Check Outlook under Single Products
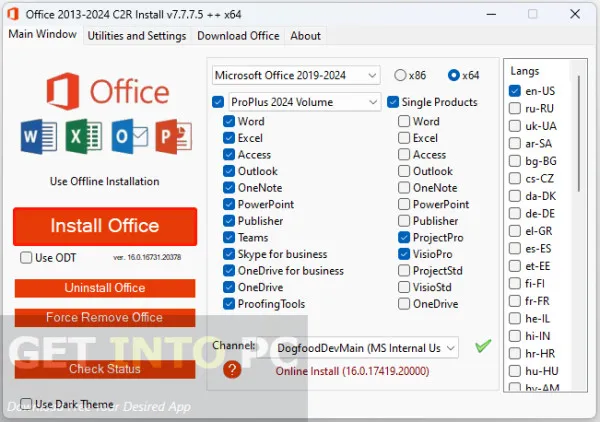Viewport: 600px width, 422px height. [404, 171]
